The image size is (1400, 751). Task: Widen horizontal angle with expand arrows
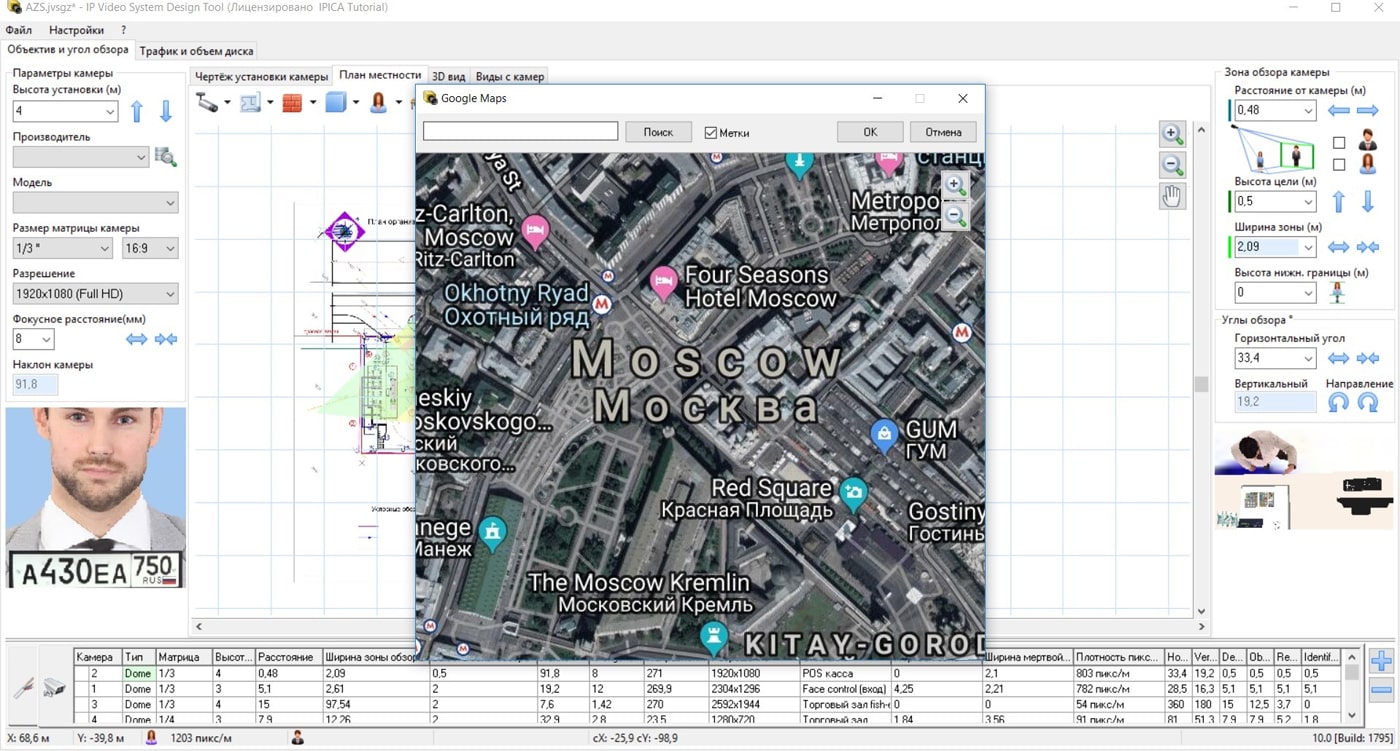click(1339, 358)
